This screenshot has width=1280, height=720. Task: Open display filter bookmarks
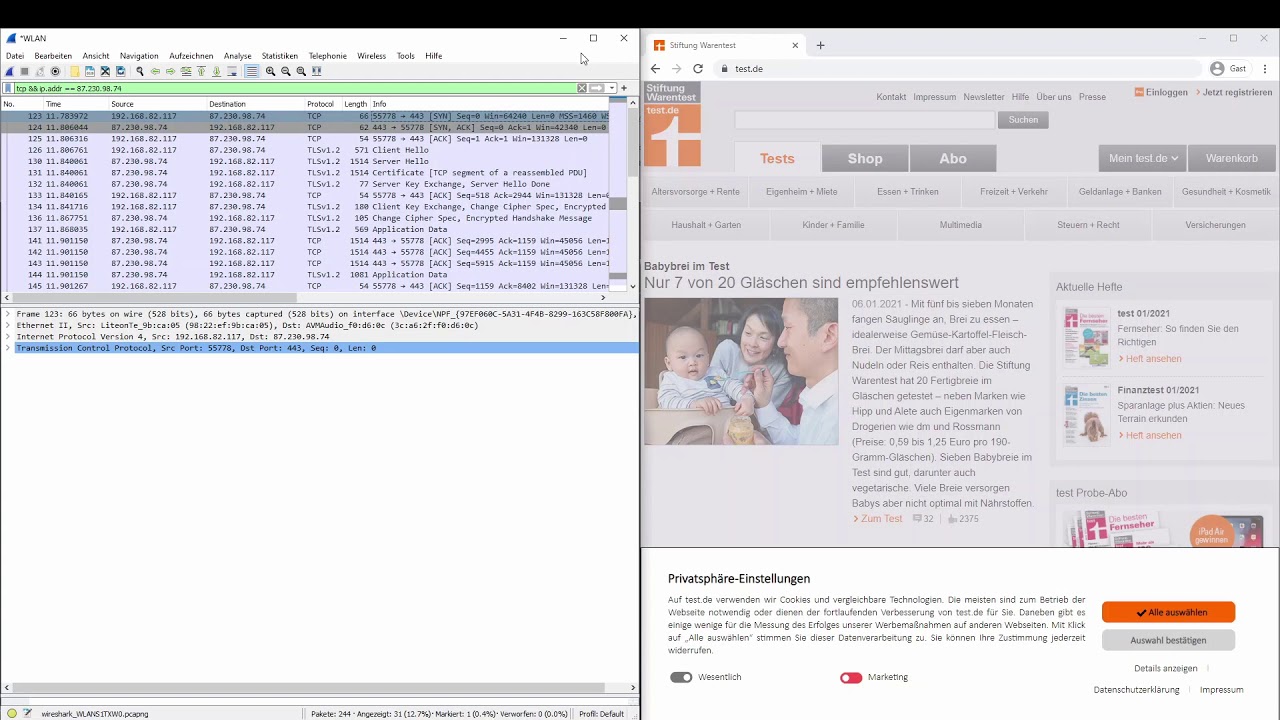[x=9, y=88]
